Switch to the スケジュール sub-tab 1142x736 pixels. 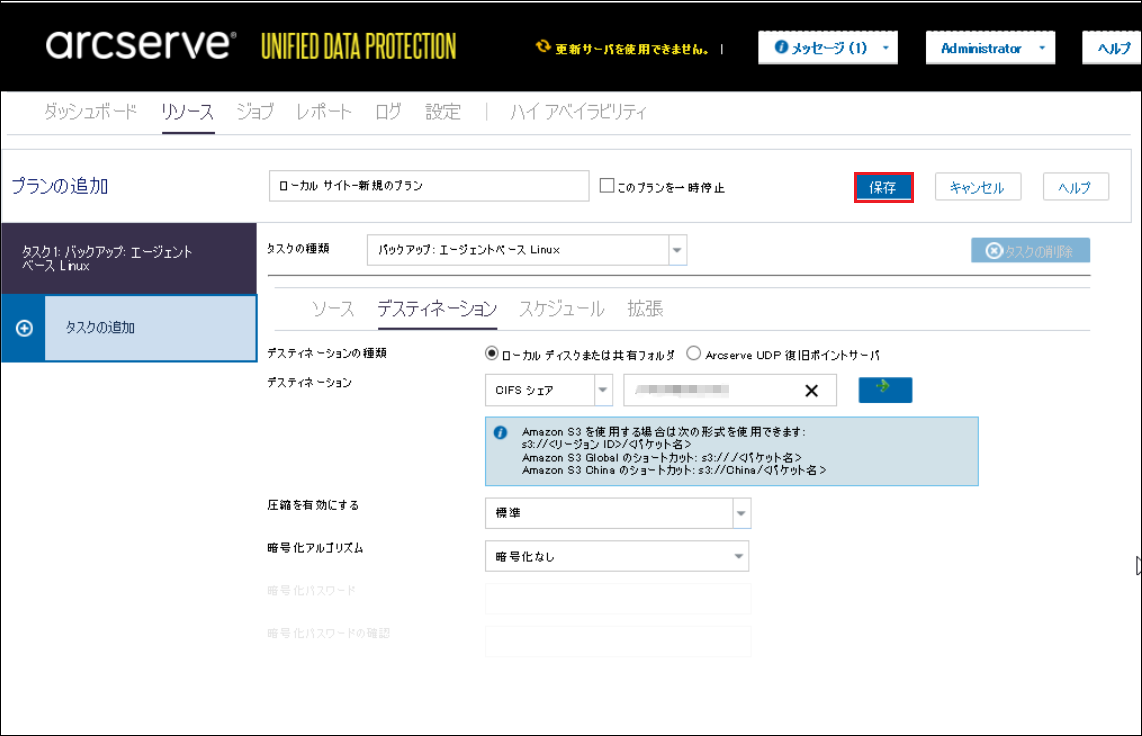(x=562, y=309)
